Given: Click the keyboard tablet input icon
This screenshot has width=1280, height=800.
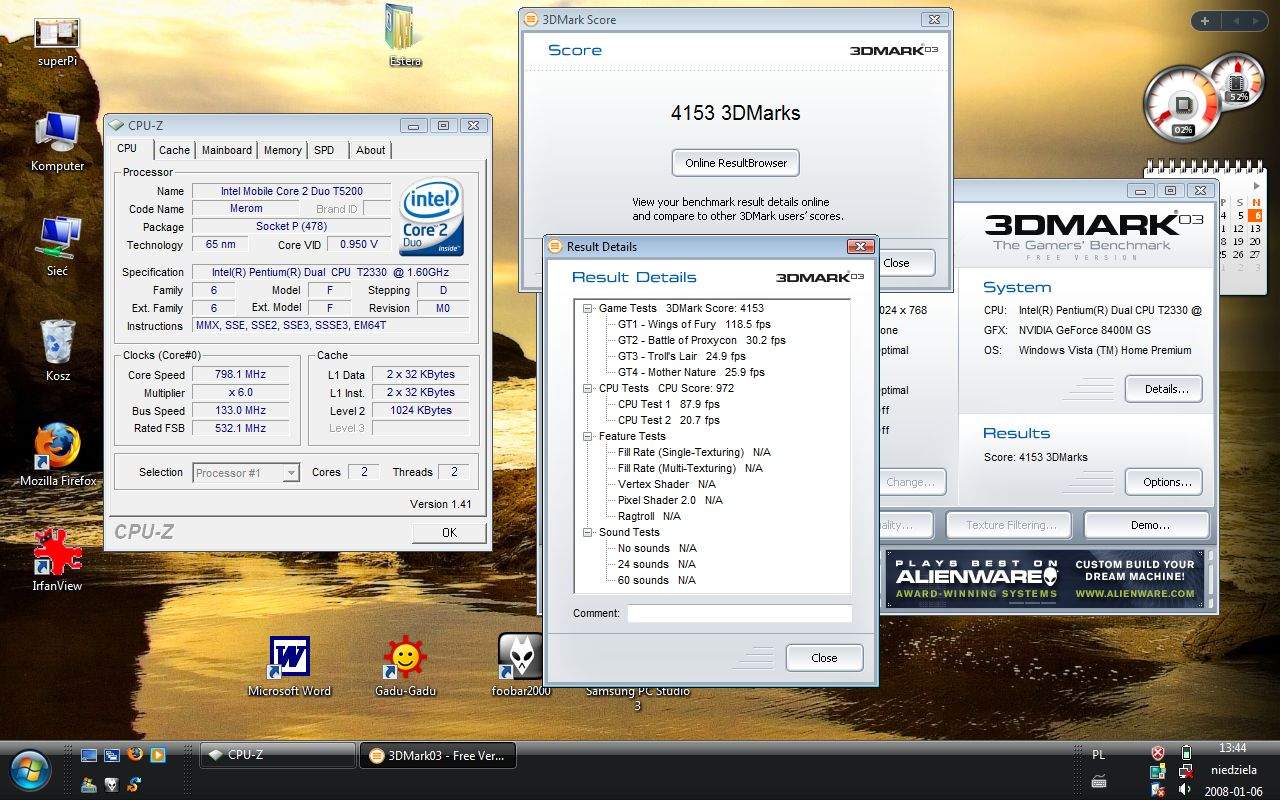Looking at the screenshot, I should coord(1099,781).
